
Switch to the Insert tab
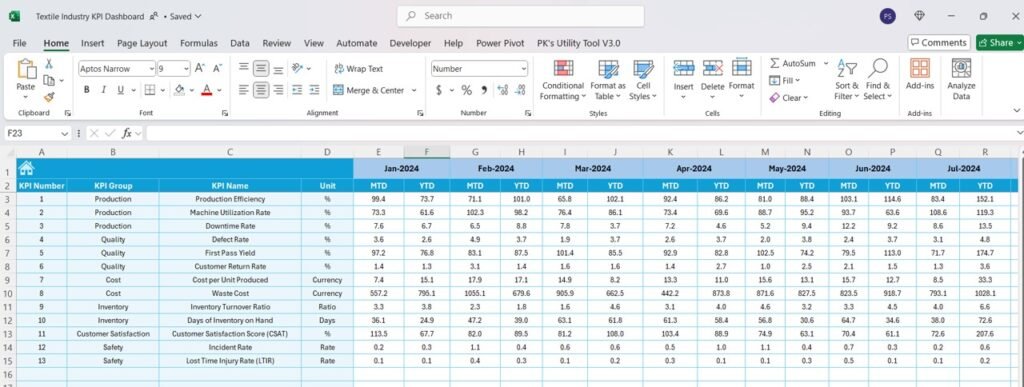tap(93, 43)
